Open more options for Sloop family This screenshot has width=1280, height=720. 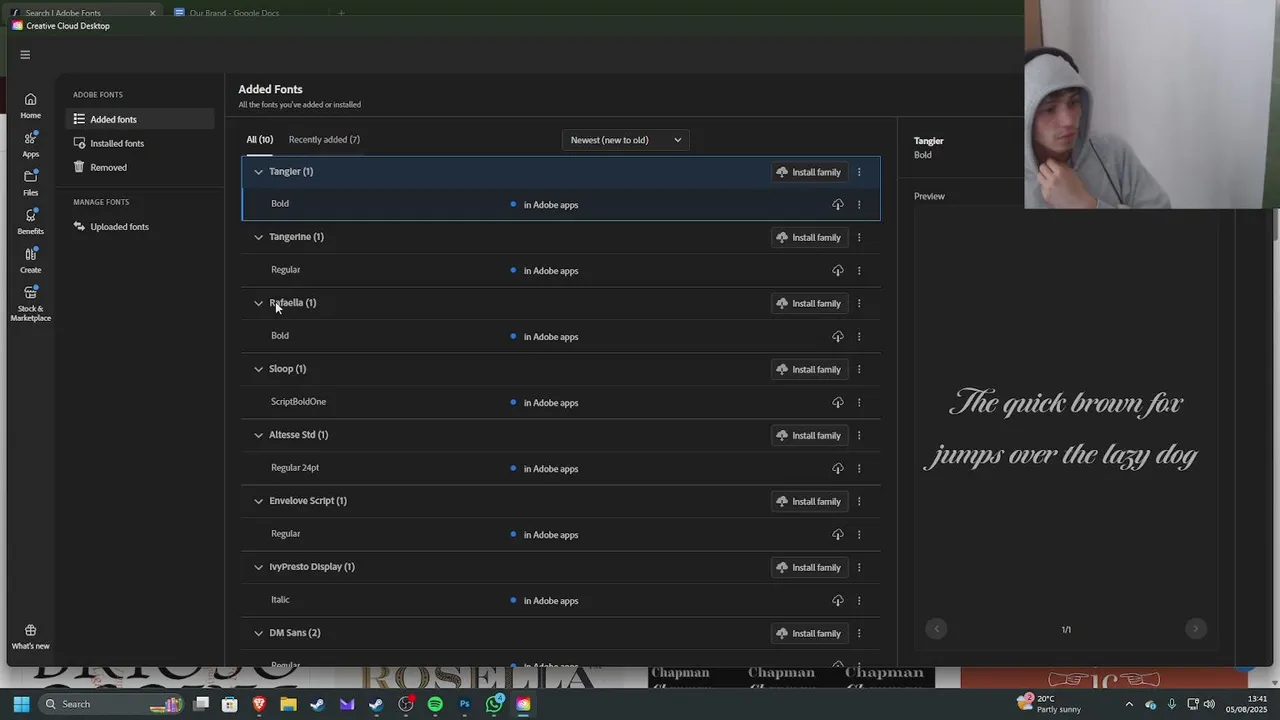pos(859,369)
